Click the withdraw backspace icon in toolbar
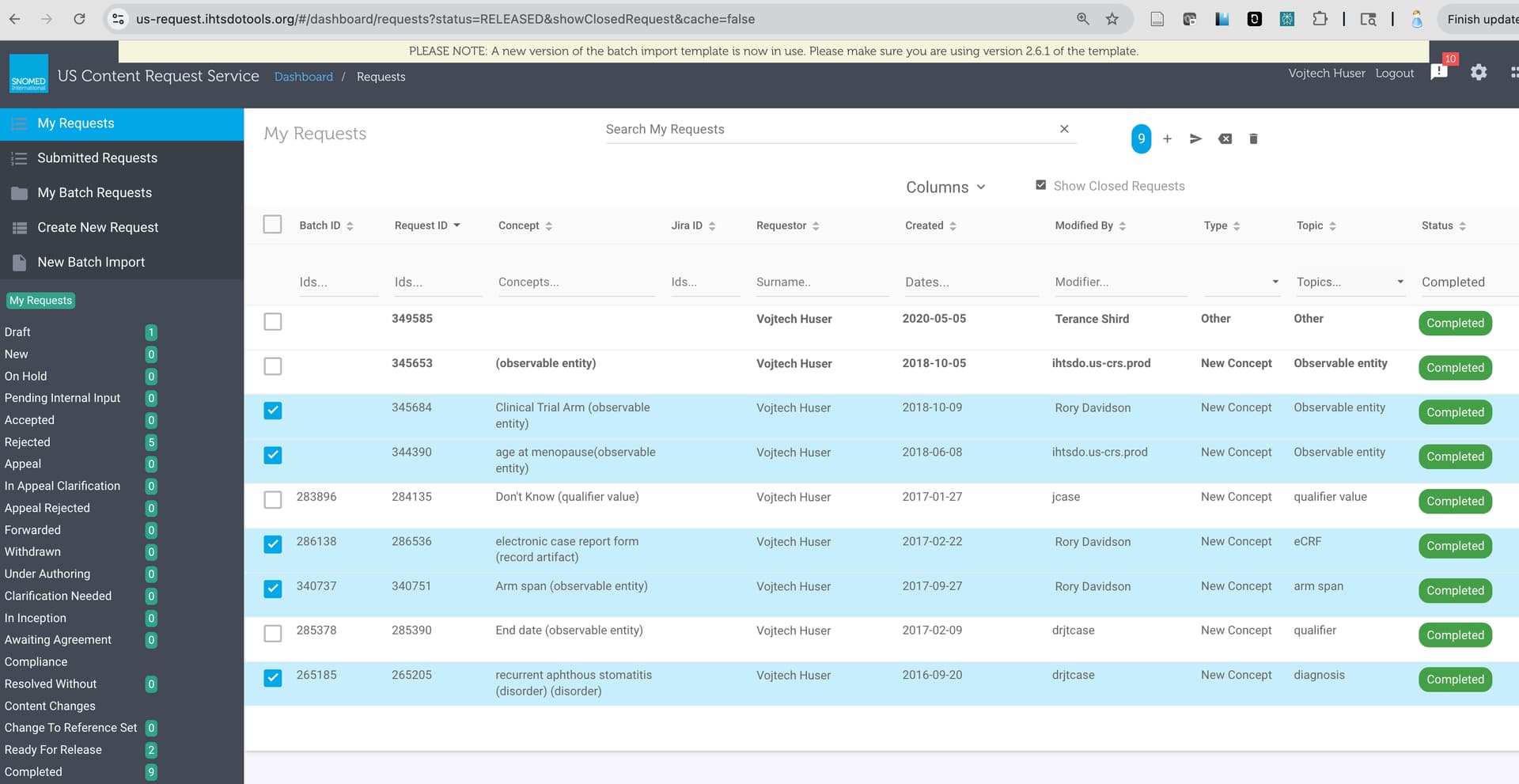This screenshot has height=784, width=1519. 1225,139
